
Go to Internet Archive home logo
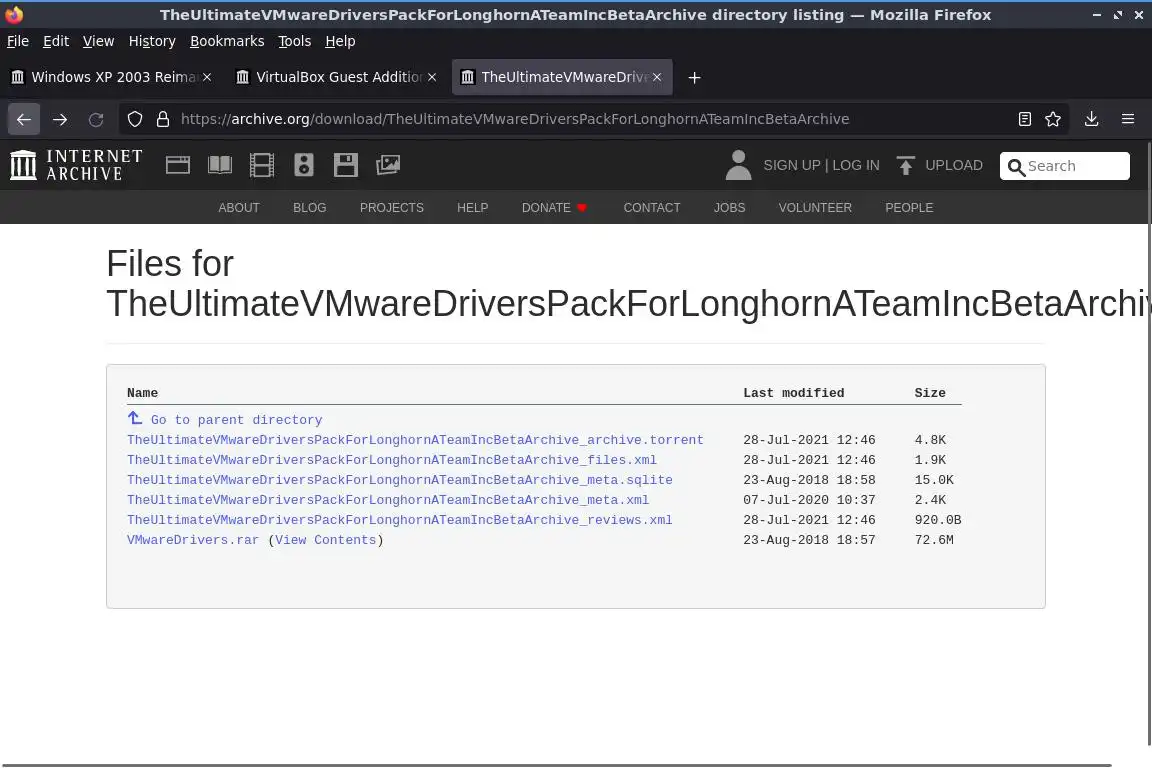click(x=76, y=165)
